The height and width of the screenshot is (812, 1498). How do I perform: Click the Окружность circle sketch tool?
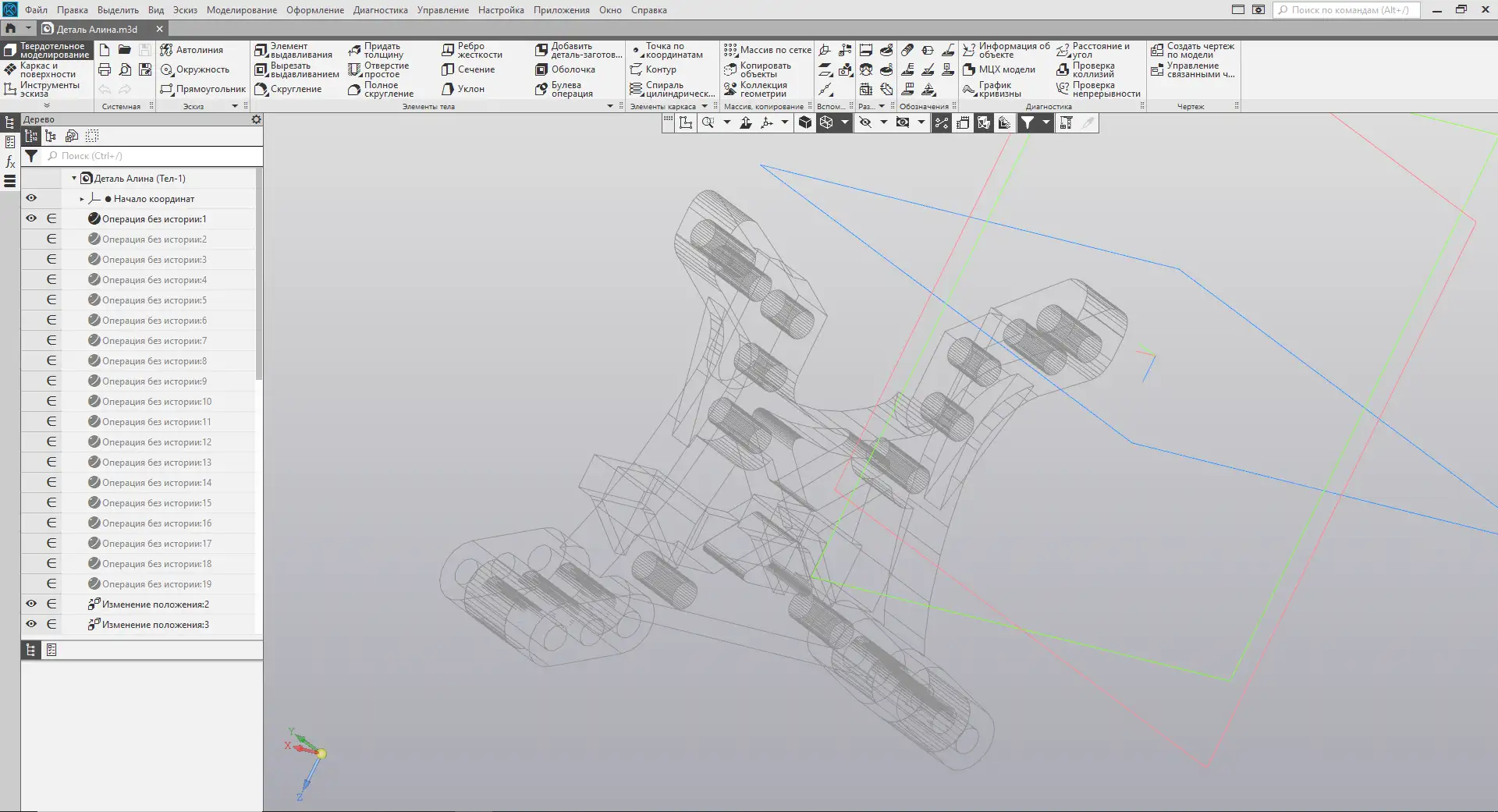point(194,69)
